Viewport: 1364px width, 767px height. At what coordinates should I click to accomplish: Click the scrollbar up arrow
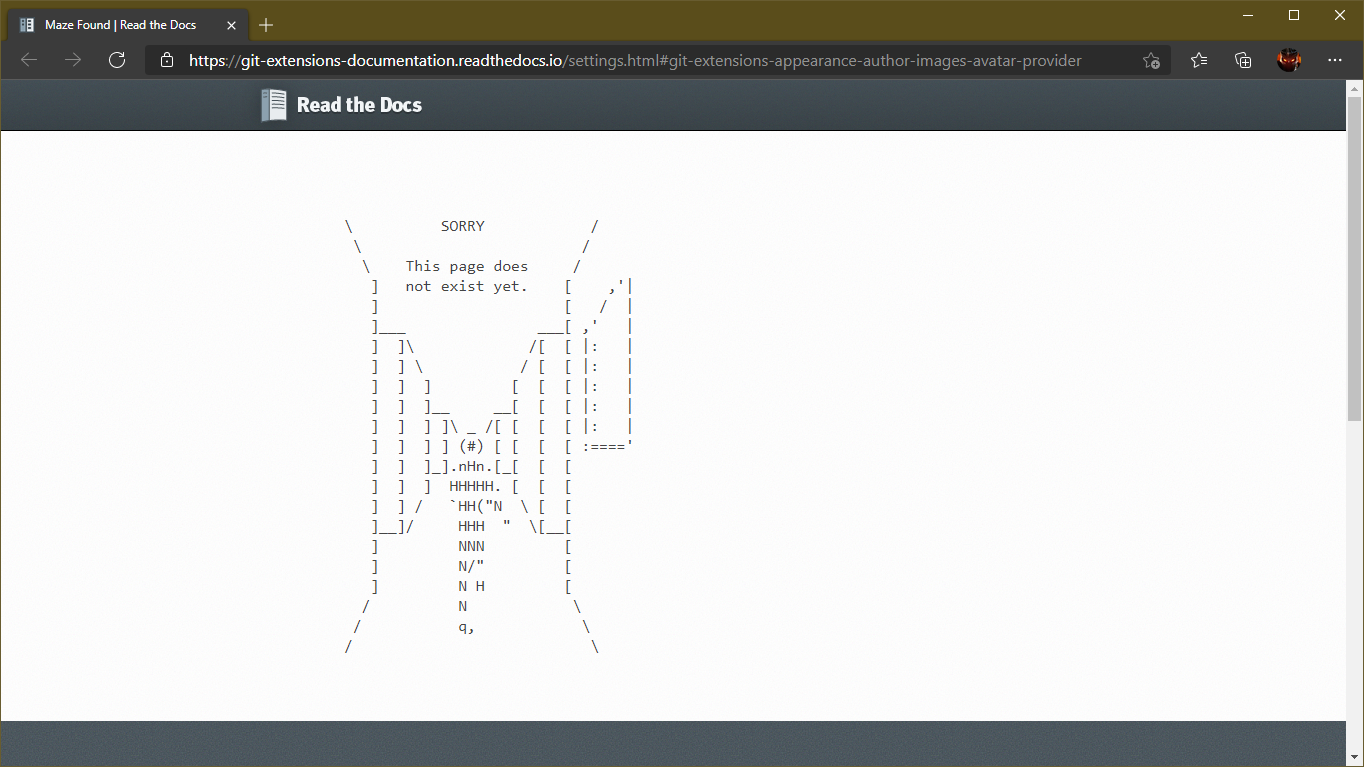(1355, 89)
